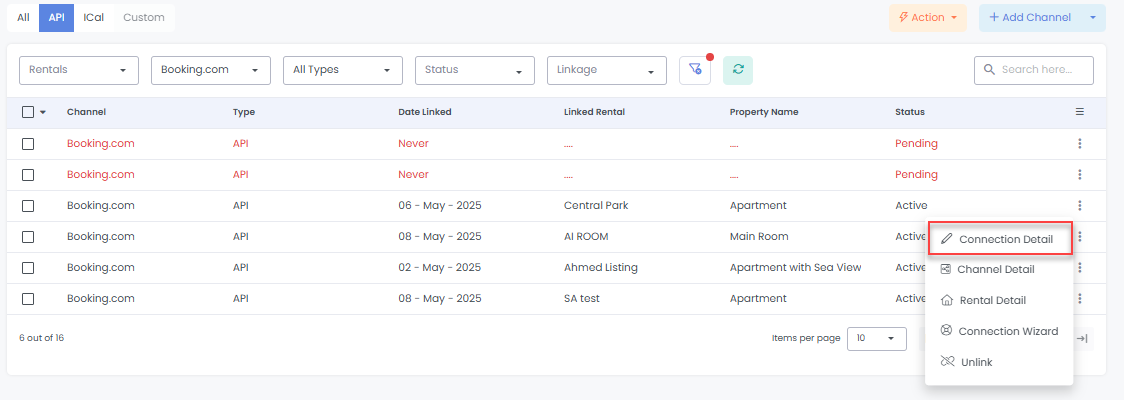Viewport: 1124px width, 400px height.
Task: Click the AI ROOM linked rental cell
Action: pos(586,237)
